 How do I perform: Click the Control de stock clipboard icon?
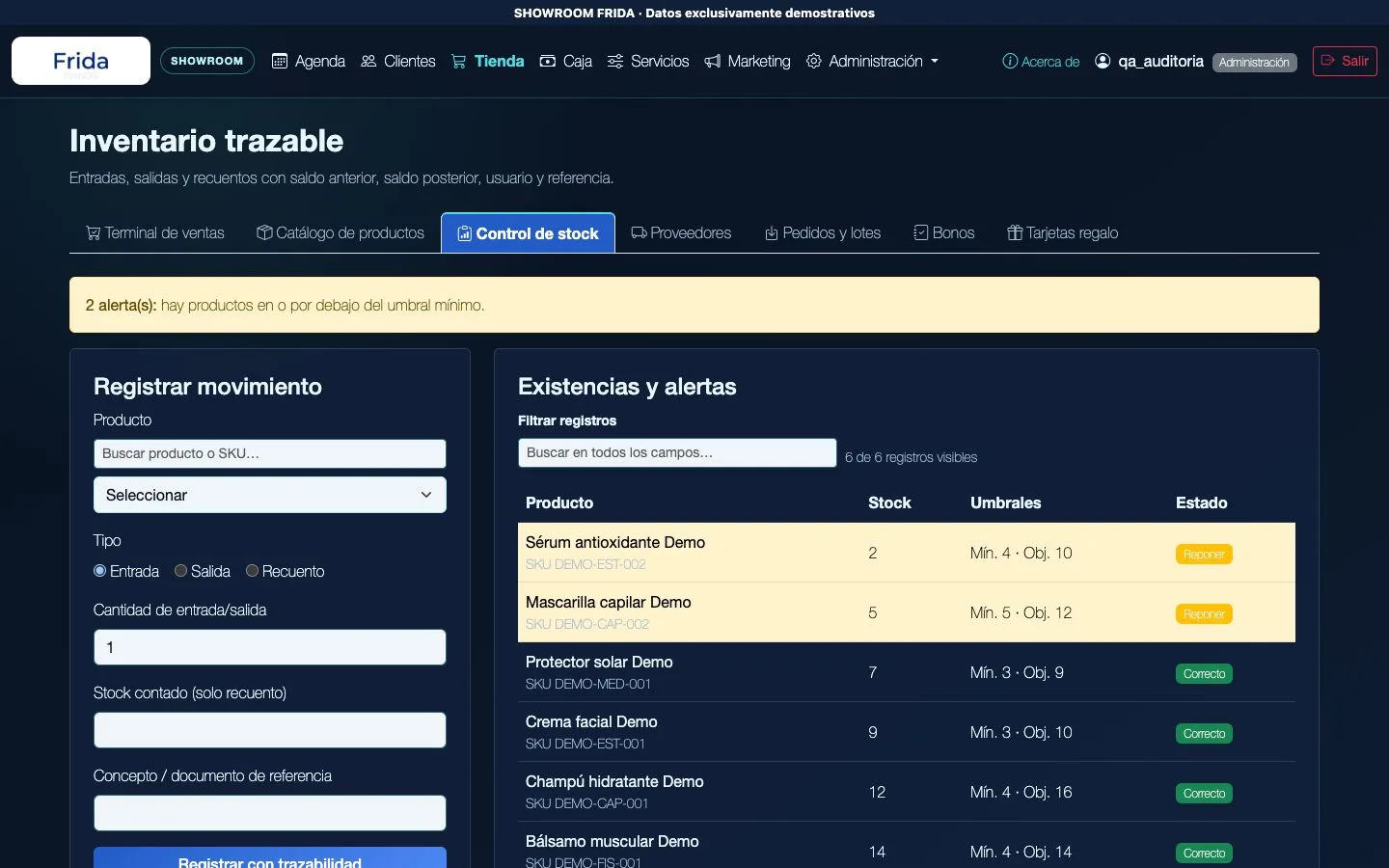[x=465, y=233]
